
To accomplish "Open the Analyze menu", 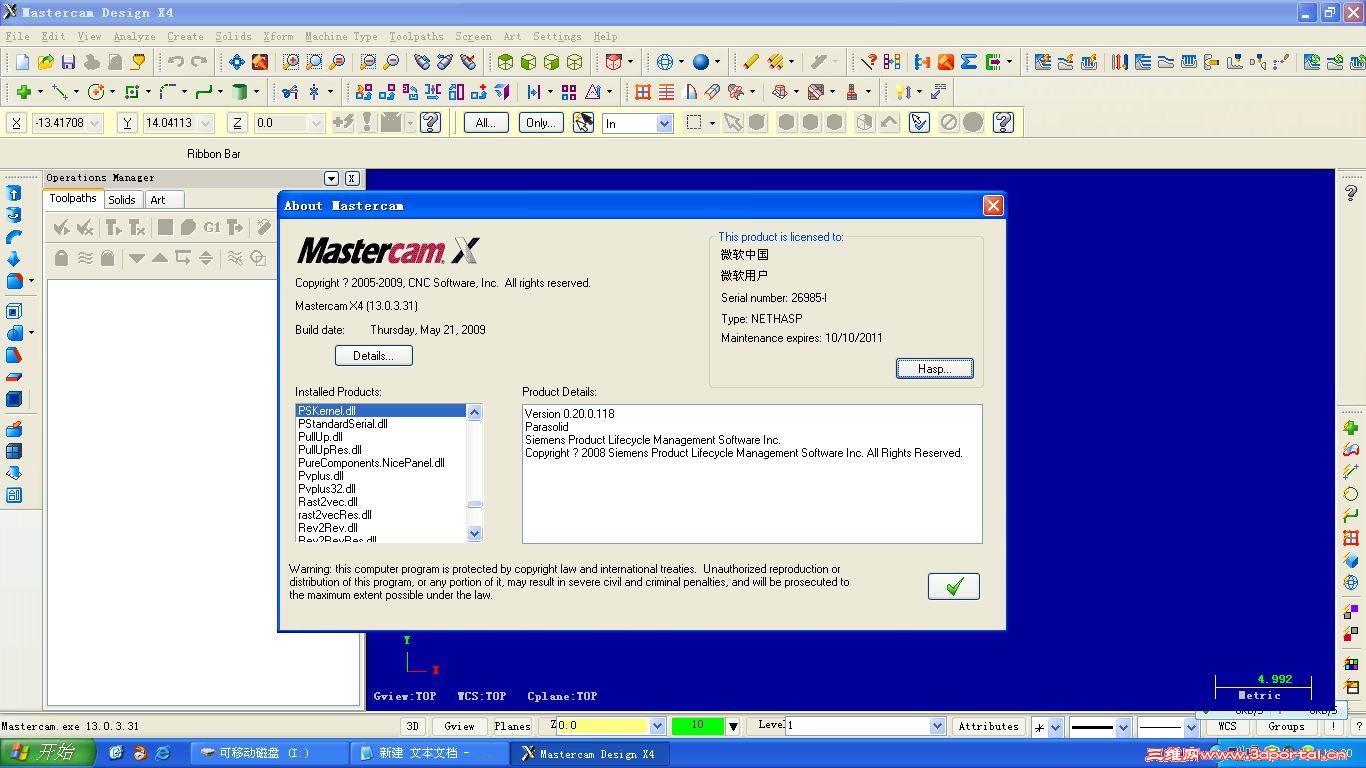I will tap(134, 37).
